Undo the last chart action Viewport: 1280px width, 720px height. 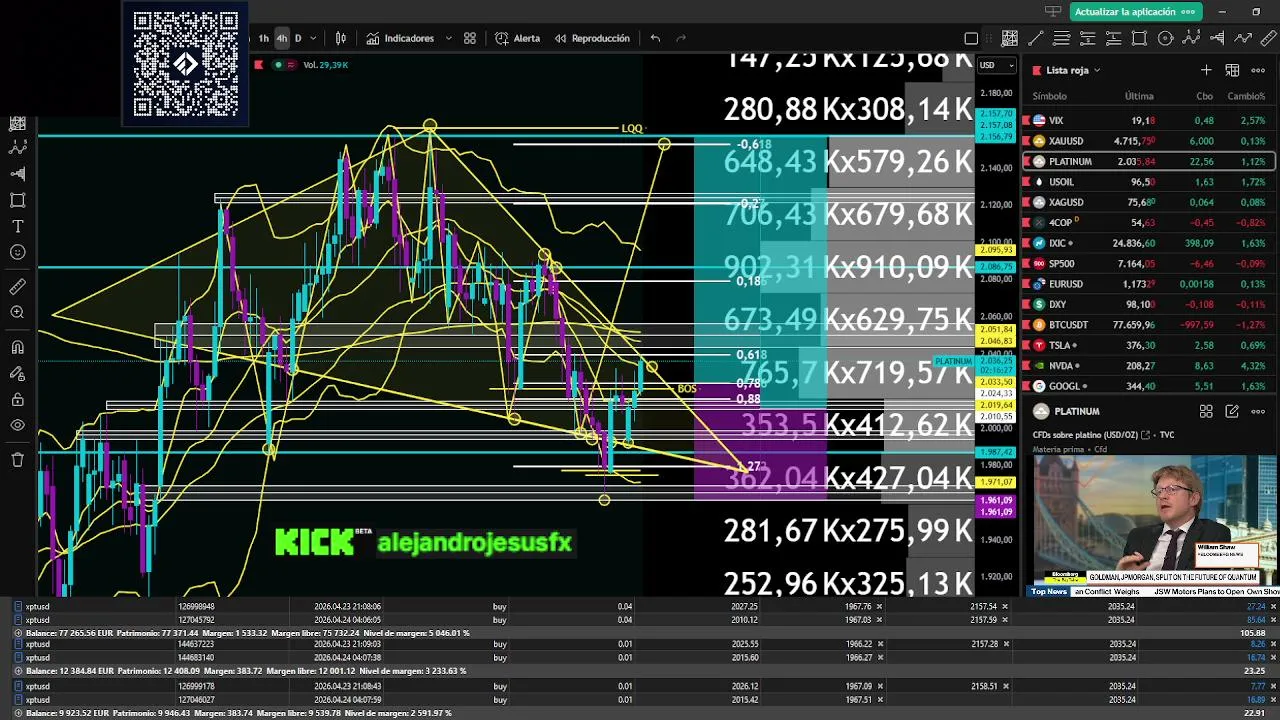pyautogui.click(x=655, y=38)
